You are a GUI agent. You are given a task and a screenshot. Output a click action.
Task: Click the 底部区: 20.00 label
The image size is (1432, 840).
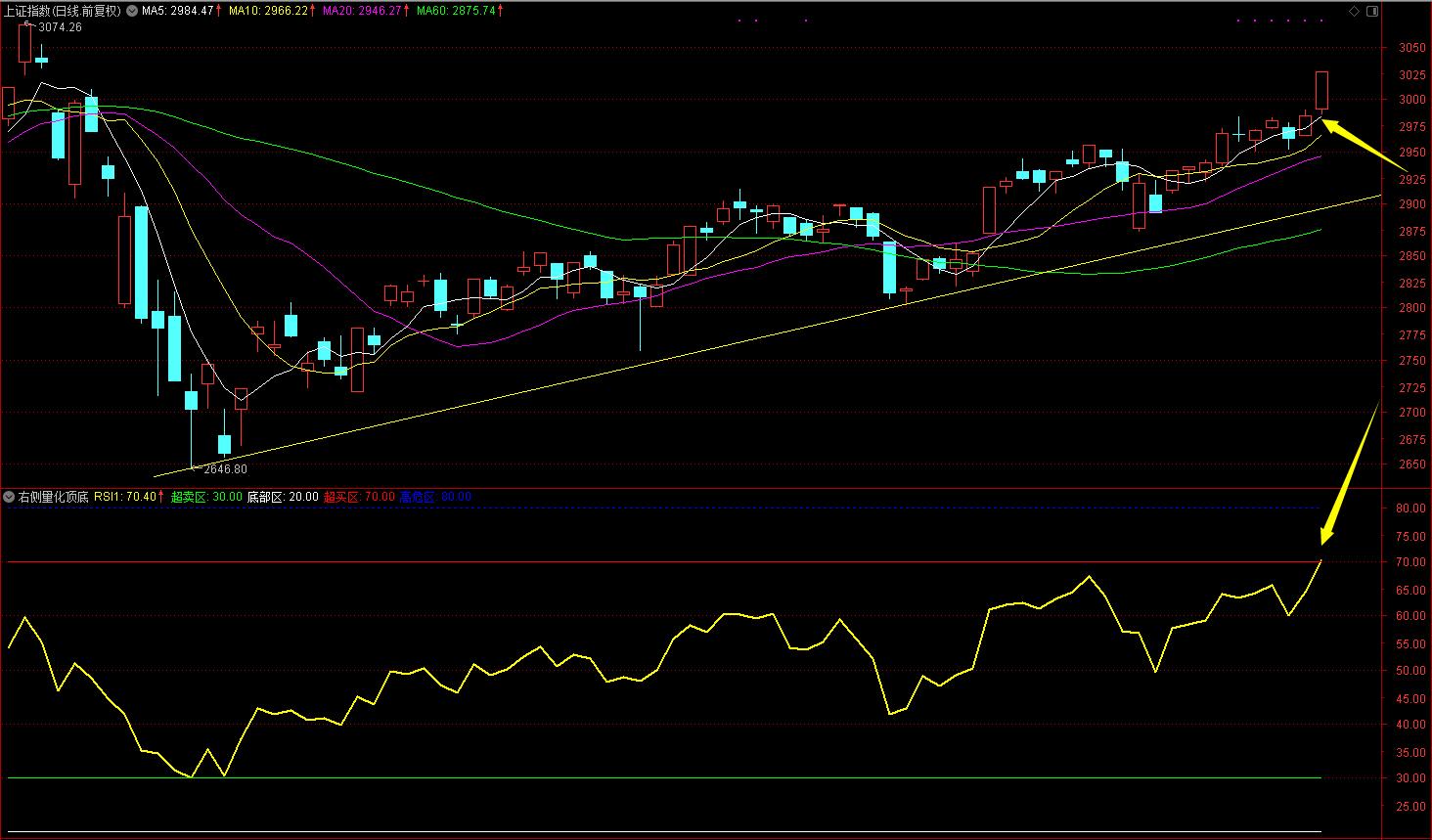click(283, 497)
